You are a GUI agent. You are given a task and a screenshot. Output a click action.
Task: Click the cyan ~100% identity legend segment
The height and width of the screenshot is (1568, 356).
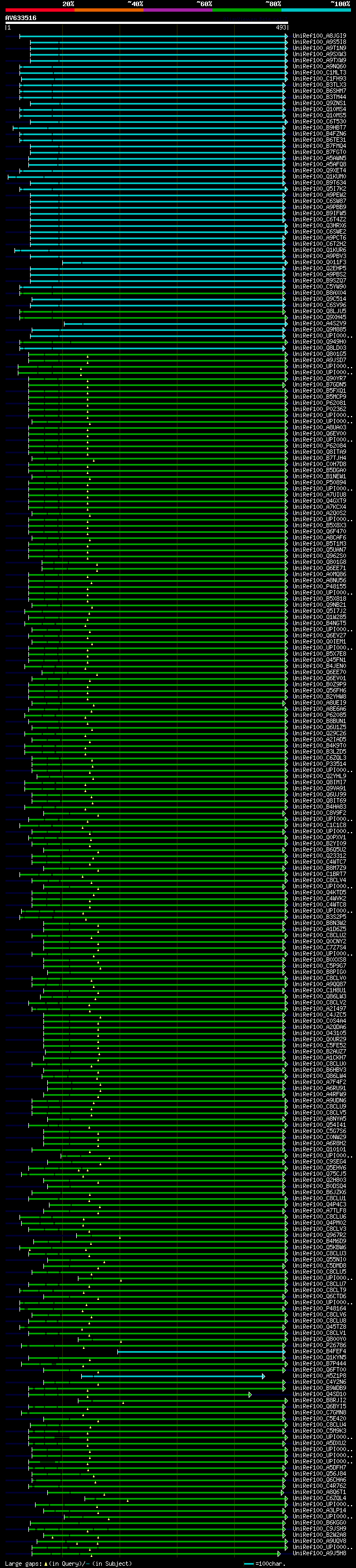coord(316,11)
